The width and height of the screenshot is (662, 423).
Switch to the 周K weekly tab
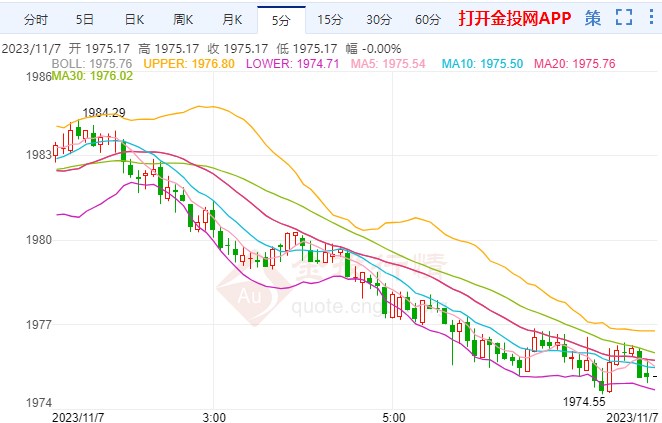coord(183,20)
